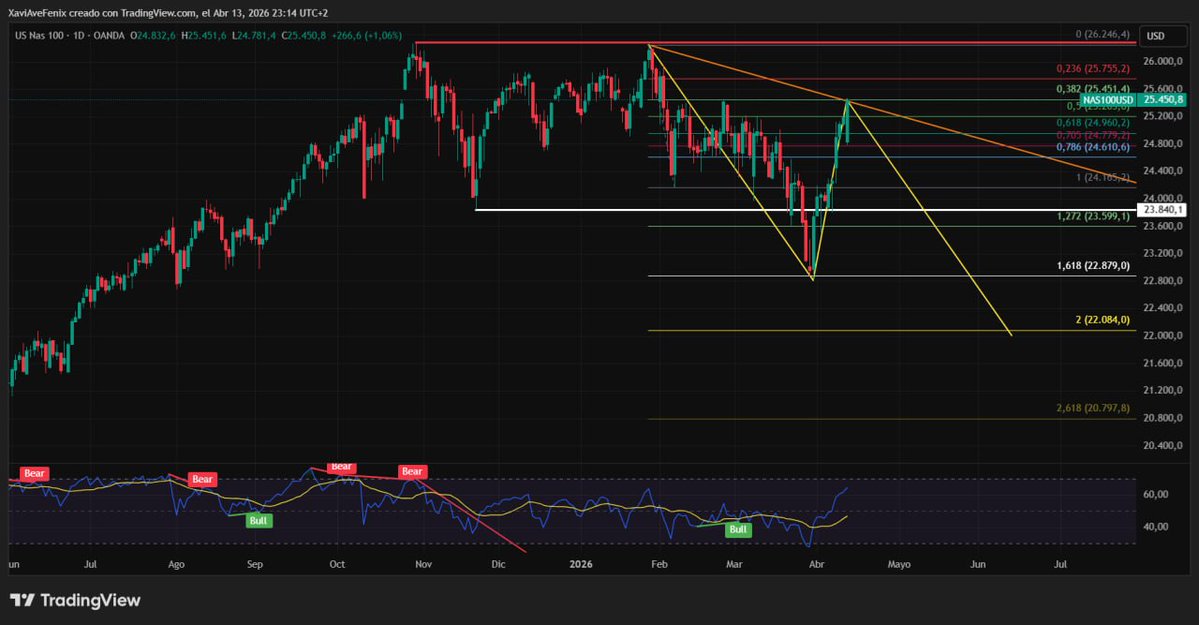Click the 24.800,0 price axis label

[1162, 144]
